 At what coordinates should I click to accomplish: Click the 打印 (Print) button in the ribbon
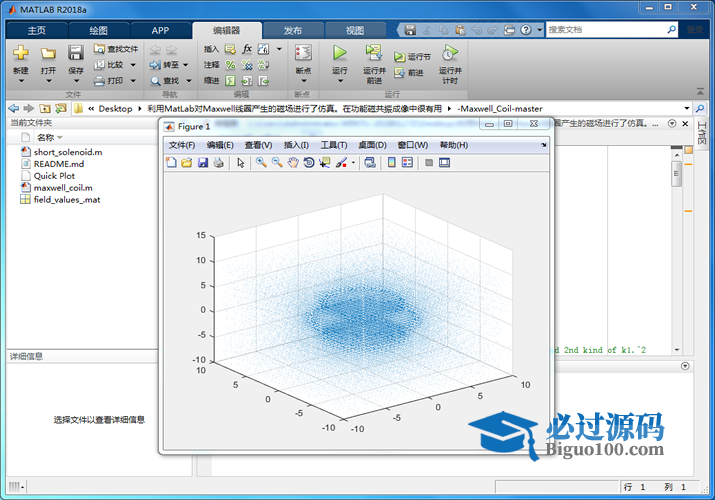point(109,81)
